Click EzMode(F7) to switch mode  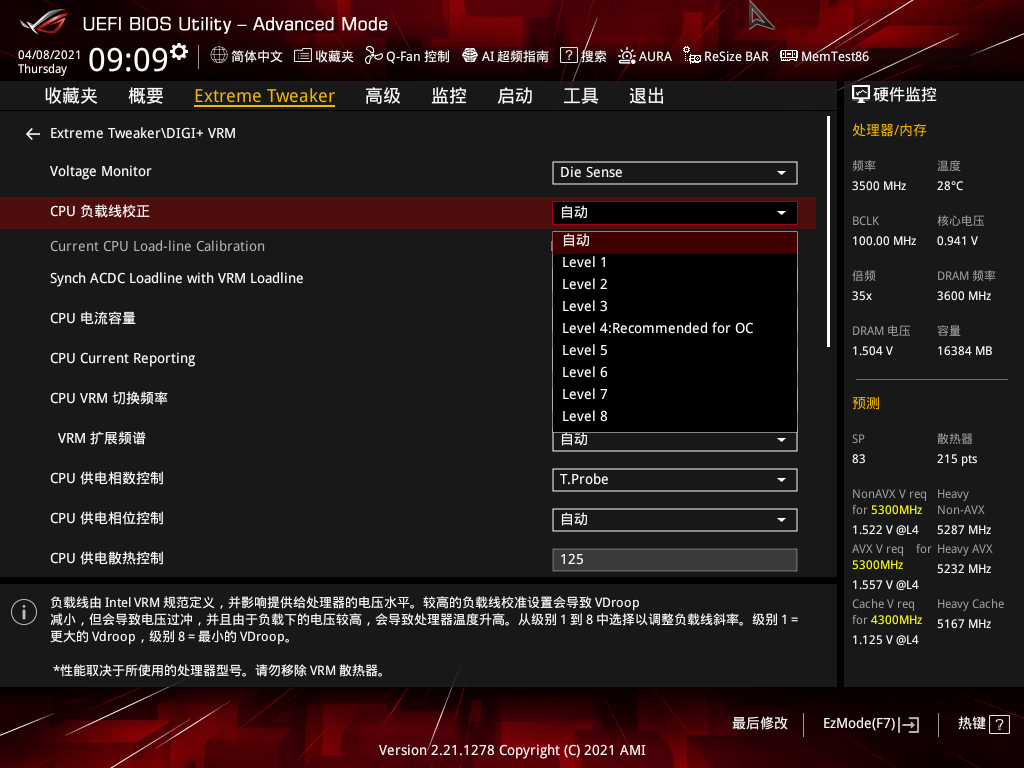tap(870, 723)
